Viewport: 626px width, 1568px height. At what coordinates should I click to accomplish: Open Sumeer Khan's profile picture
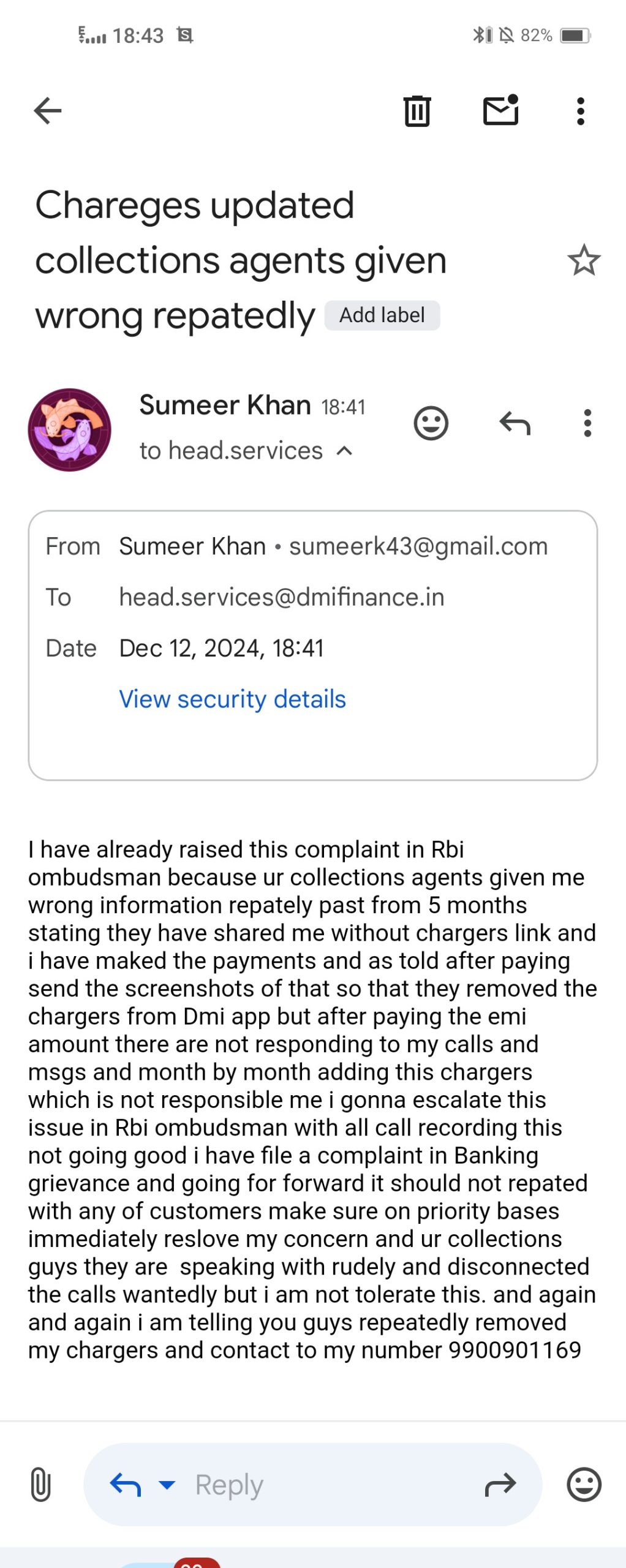69,429
